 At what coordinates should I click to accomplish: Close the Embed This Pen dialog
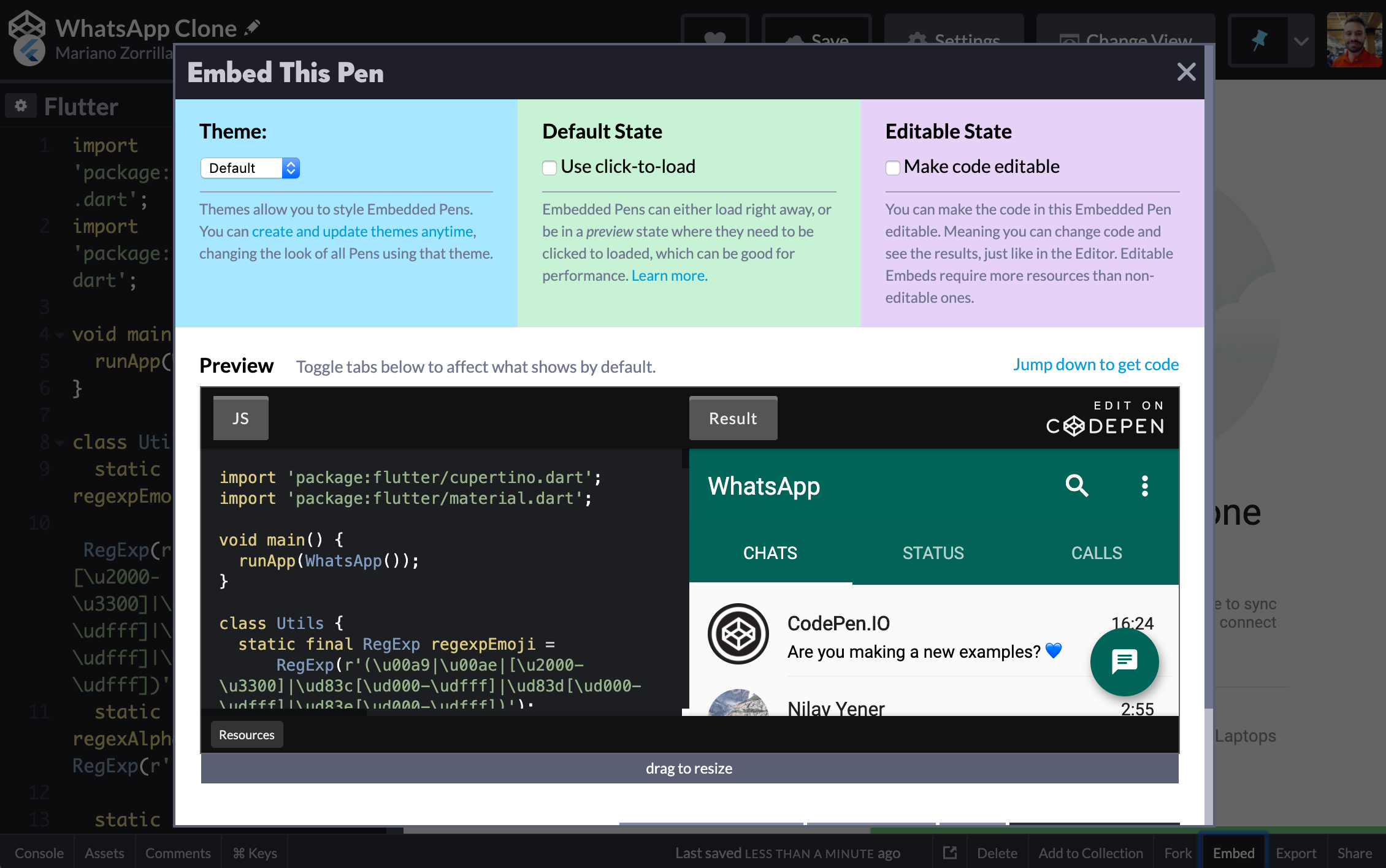[1186, 72]
